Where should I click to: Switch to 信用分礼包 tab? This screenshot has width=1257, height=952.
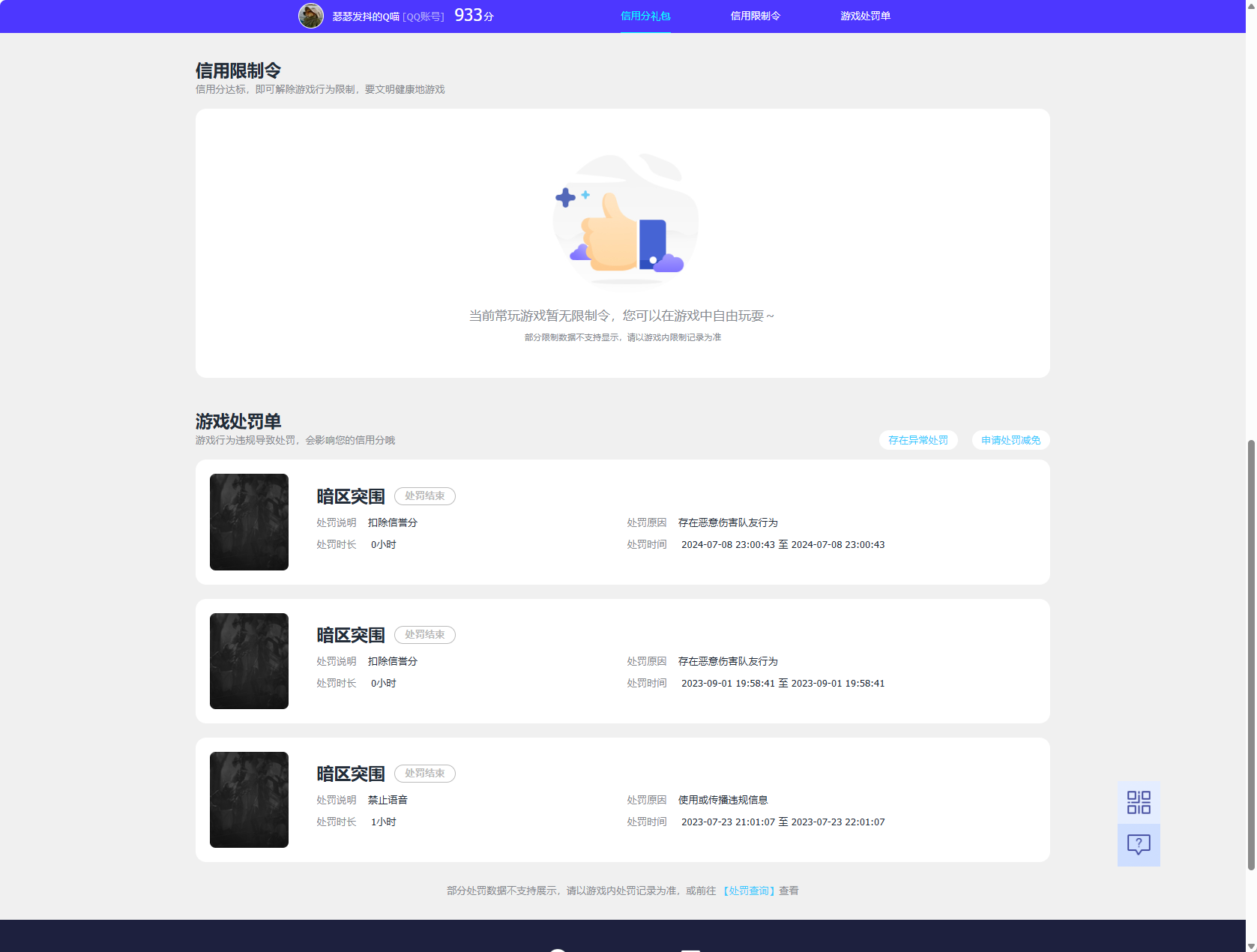click(645, 16)
